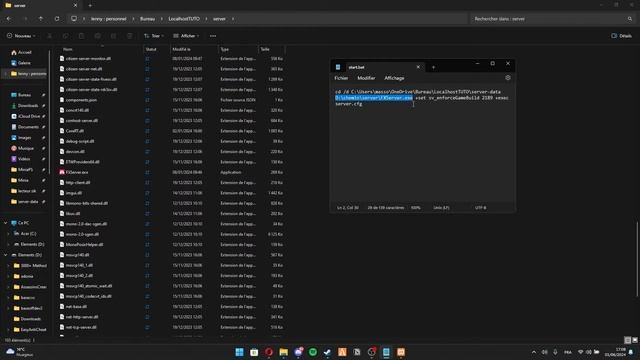The width and height of the screenshot is (640, 360).
Task: Click the UTF-8 encoding in Notepad status bar
Action: (x=480, y=208)
